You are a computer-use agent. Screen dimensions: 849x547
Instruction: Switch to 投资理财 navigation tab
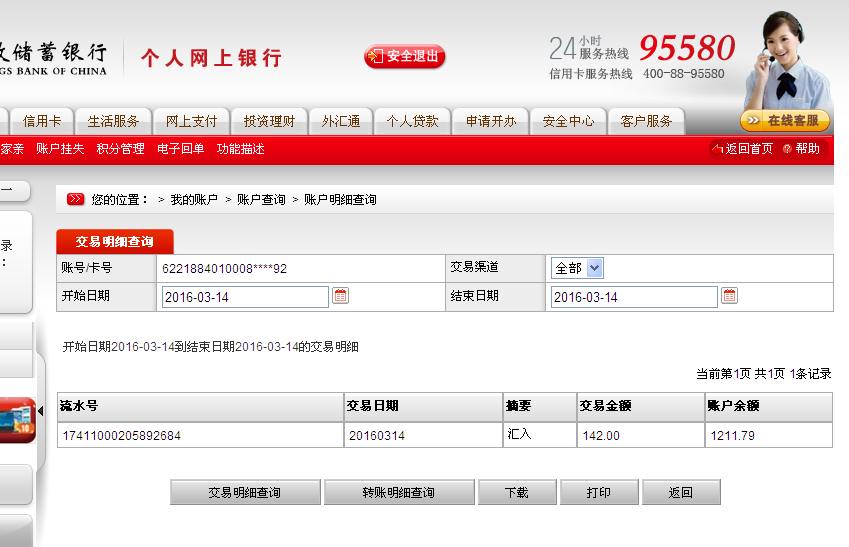click(x=269, y=121)
